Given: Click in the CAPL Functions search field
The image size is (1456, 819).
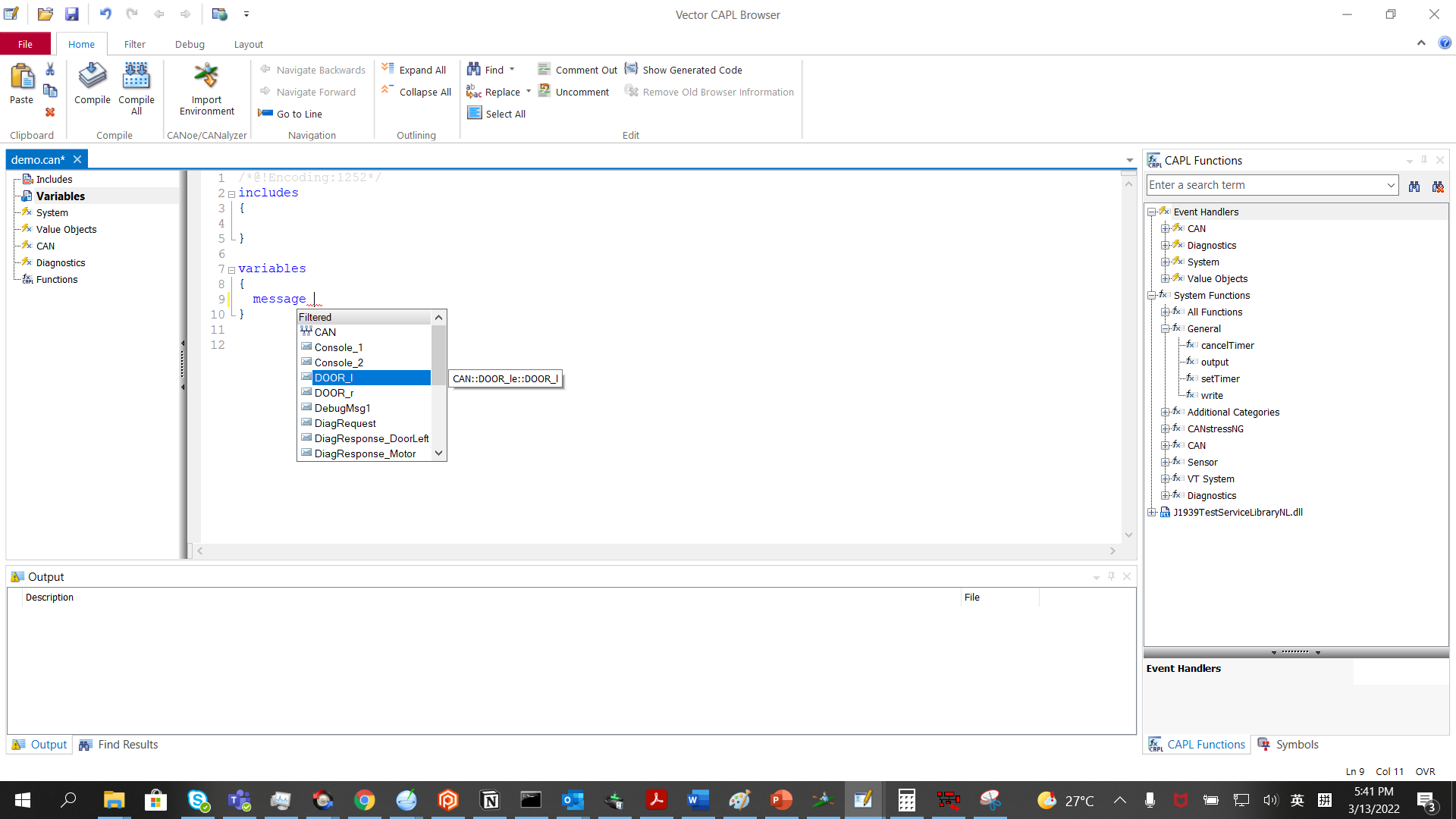Looking at the screenshot, I should pos(1265,185).
